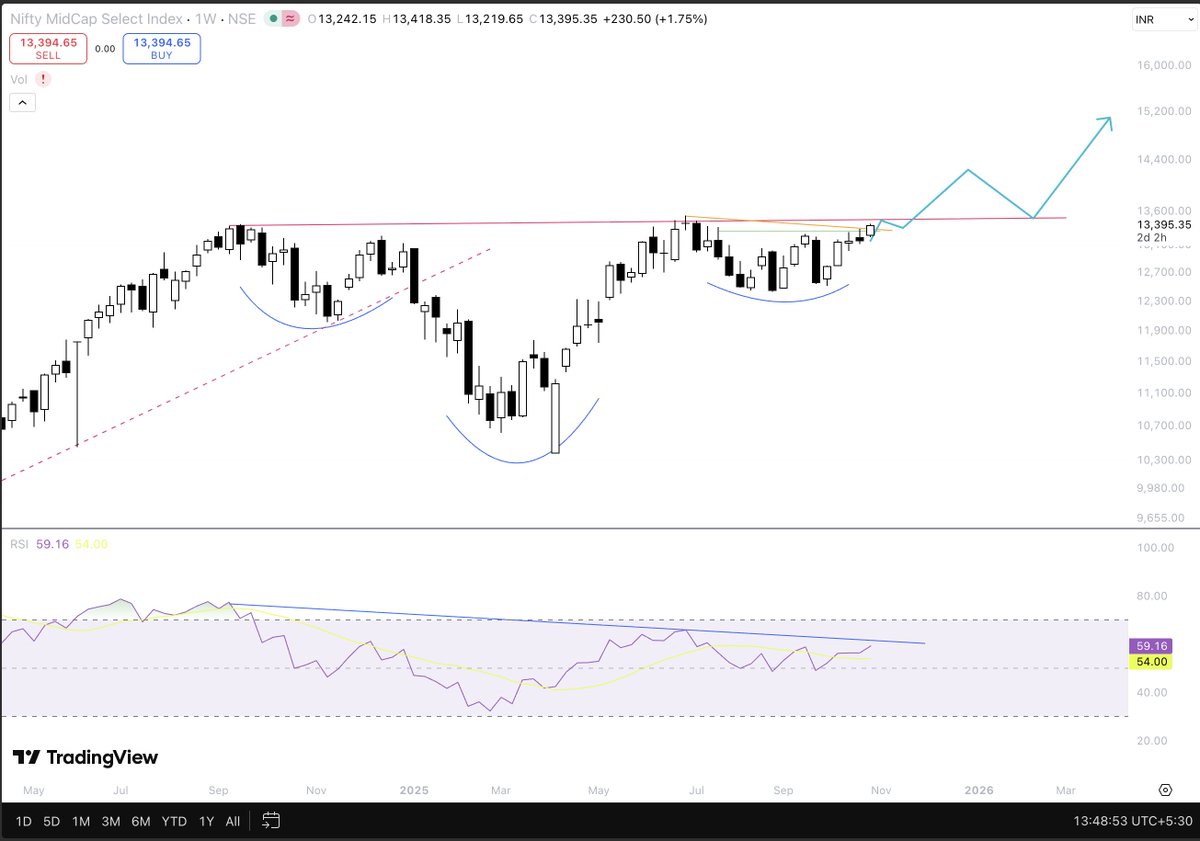1200x841 pixels.
Task: Click the yellow RSI value 54.00 in legend
Action: 91,544
